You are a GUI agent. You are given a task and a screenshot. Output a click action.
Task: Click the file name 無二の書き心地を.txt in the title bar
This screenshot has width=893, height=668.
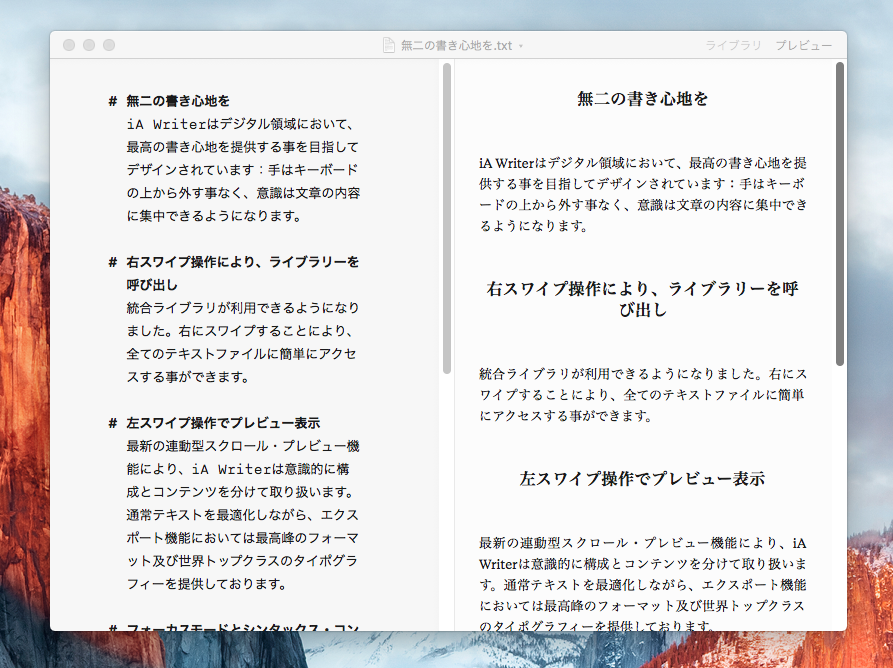point(456,46)
